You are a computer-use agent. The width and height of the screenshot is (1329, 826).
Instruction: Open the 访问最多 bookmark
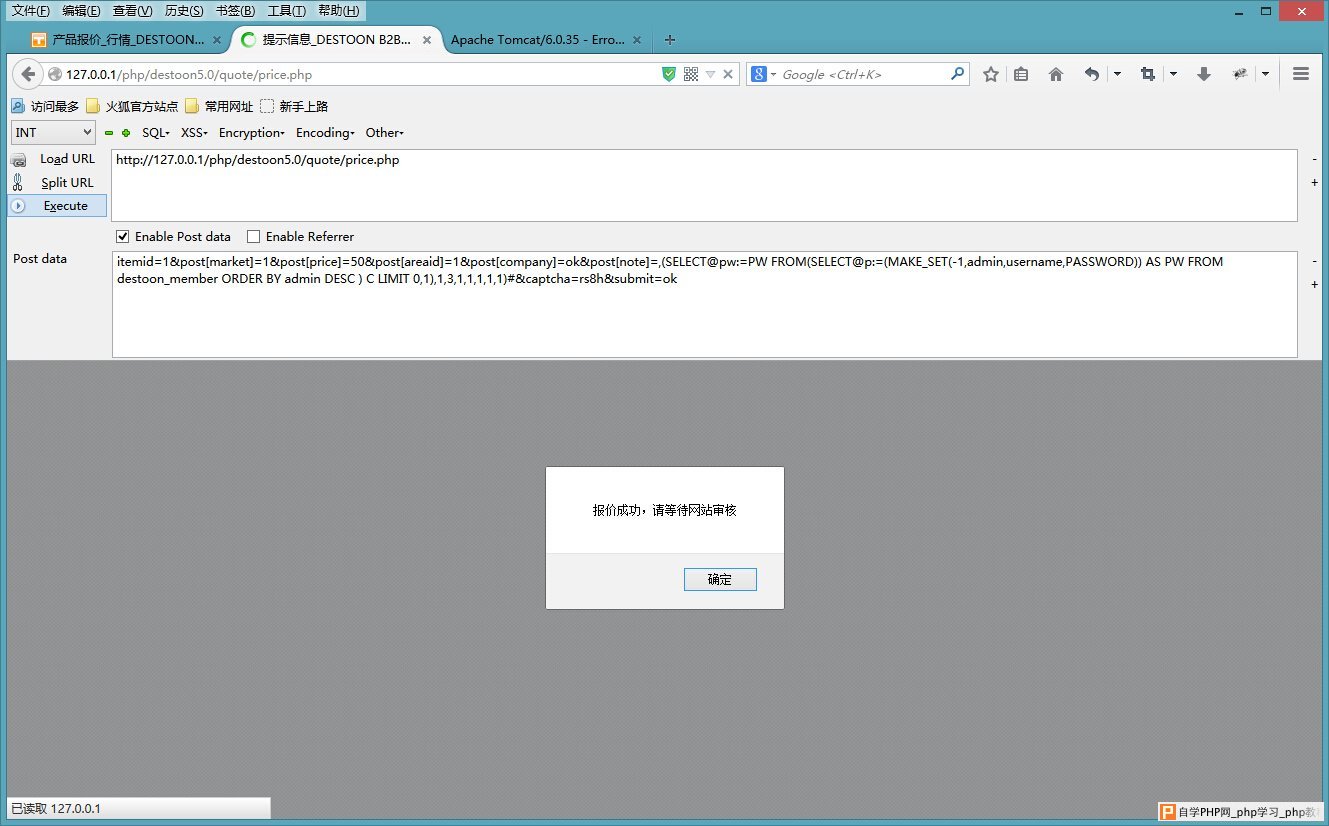(45, 106)
